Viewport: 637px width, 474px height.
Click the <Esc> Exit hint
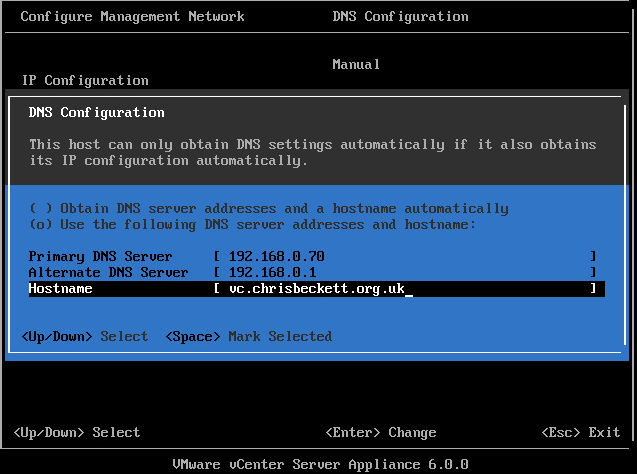pyautogui.click(x=580, y=433)
